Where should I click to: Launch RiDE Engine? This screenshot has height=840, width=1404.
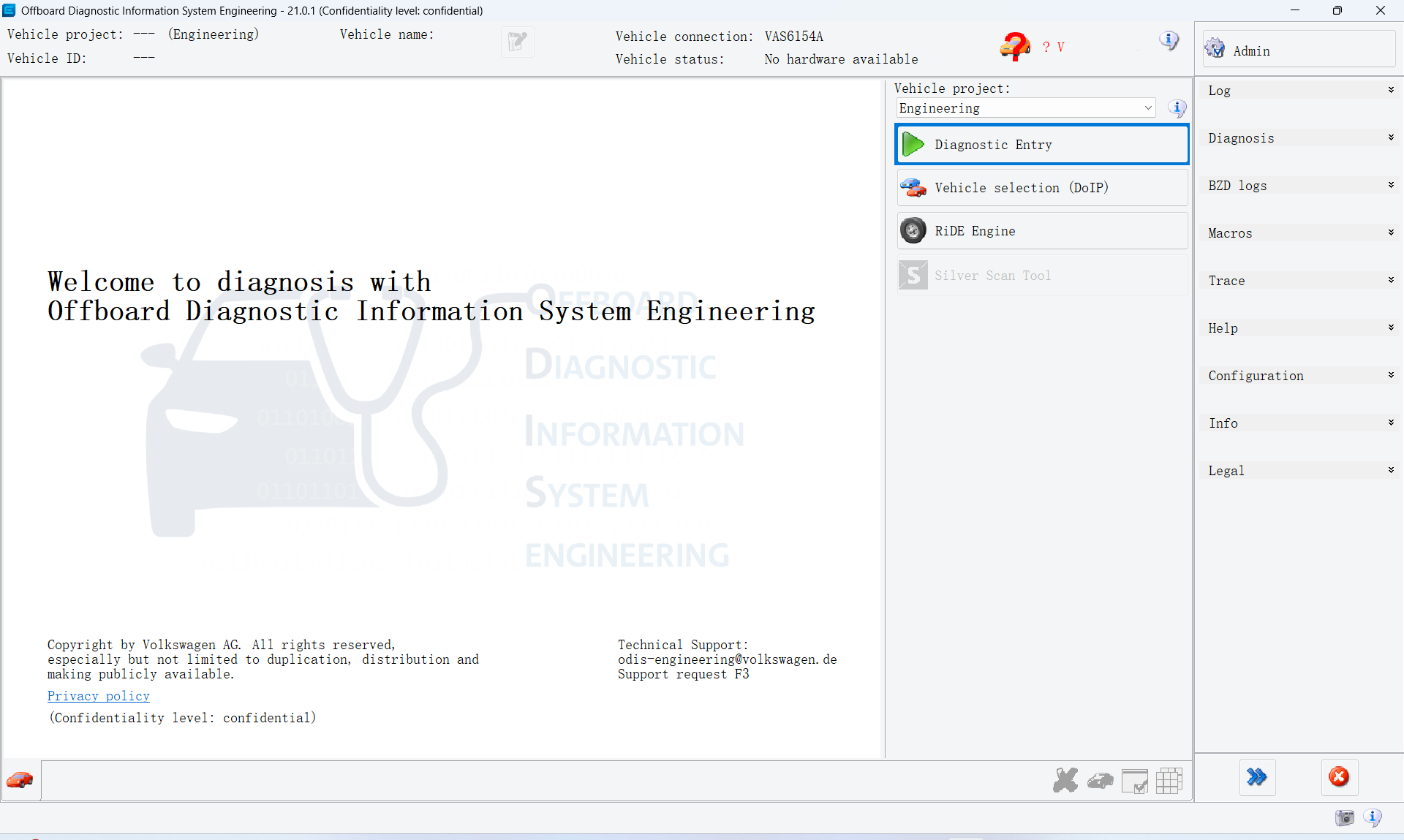coord(1042,231)
